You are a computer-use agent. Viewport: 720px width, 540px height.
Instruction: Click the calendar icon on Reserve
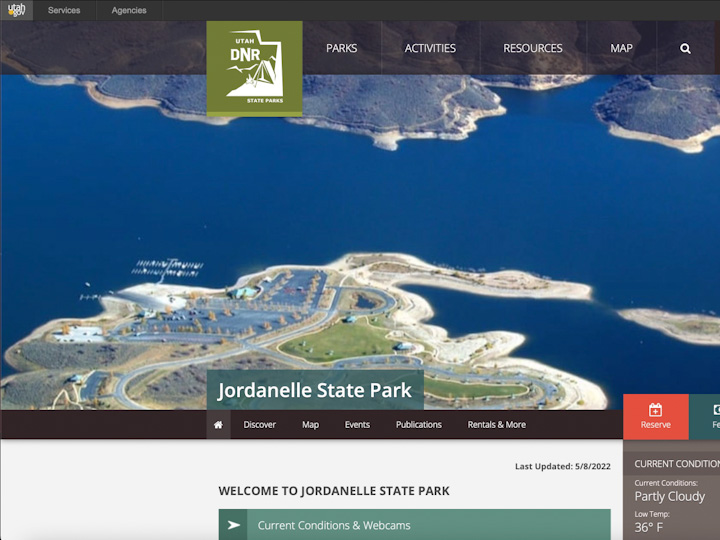pos(655,410)
